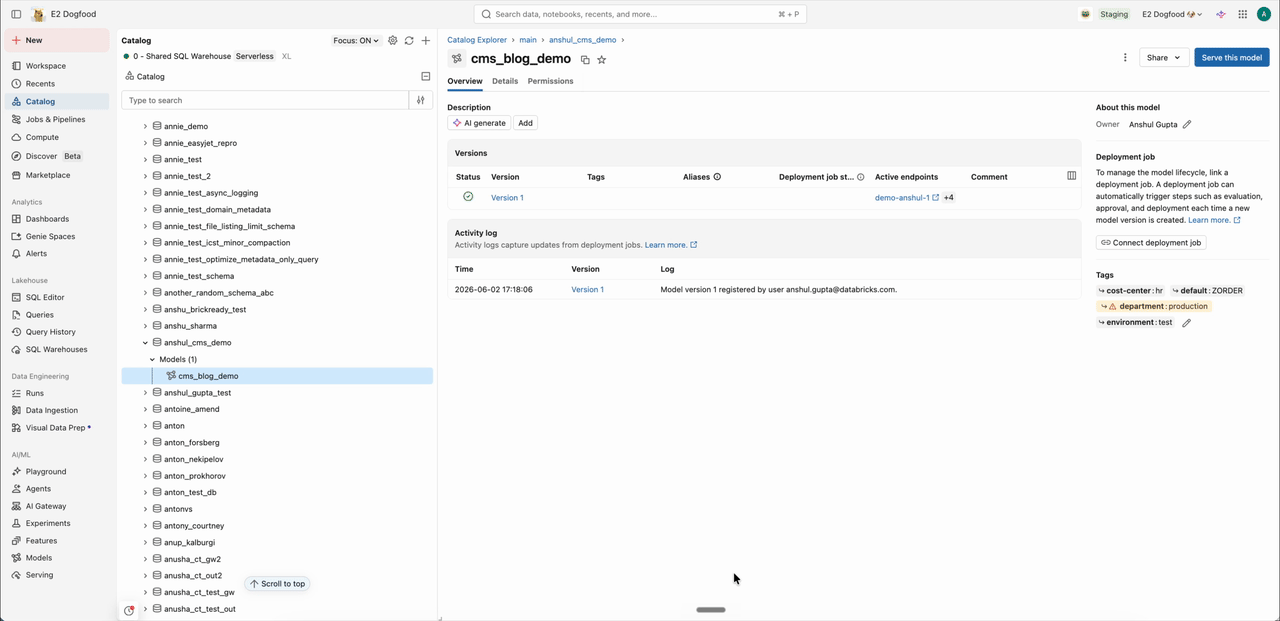1280x621 pixels.
Task: Collapse the Catalog tree panel
Action: click(x=426, y=76)
